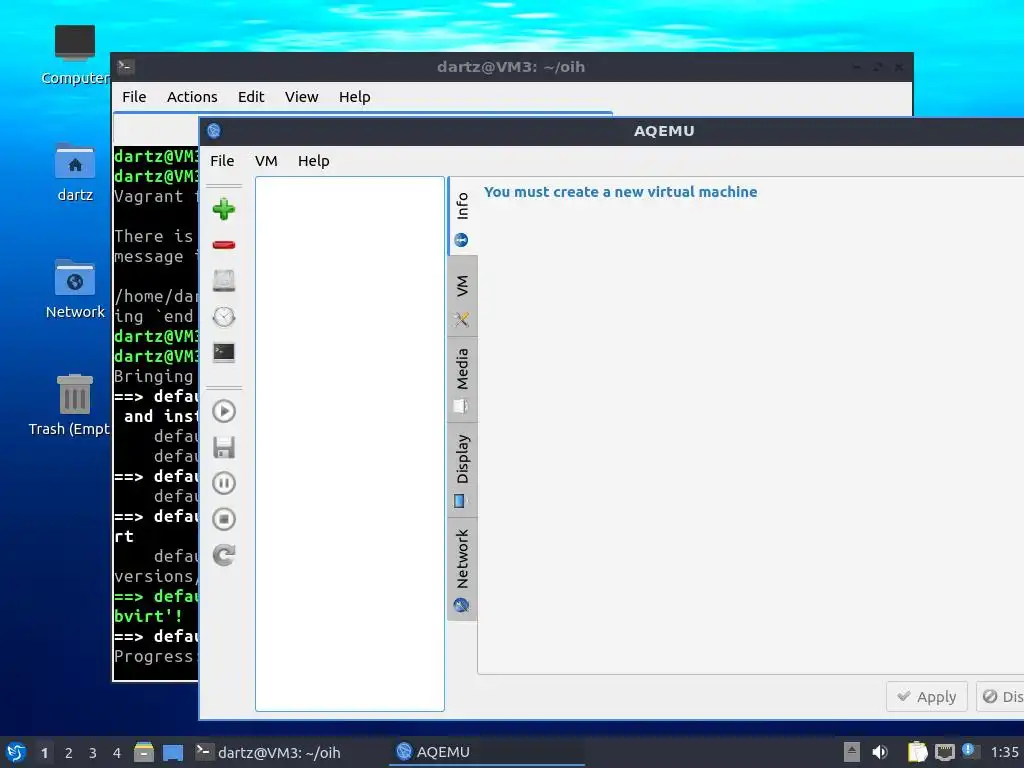The height and width of the screenshot is (768, 1024).
Task: Activate the AQEMU taskbar button
Action: tap(487, 752)
